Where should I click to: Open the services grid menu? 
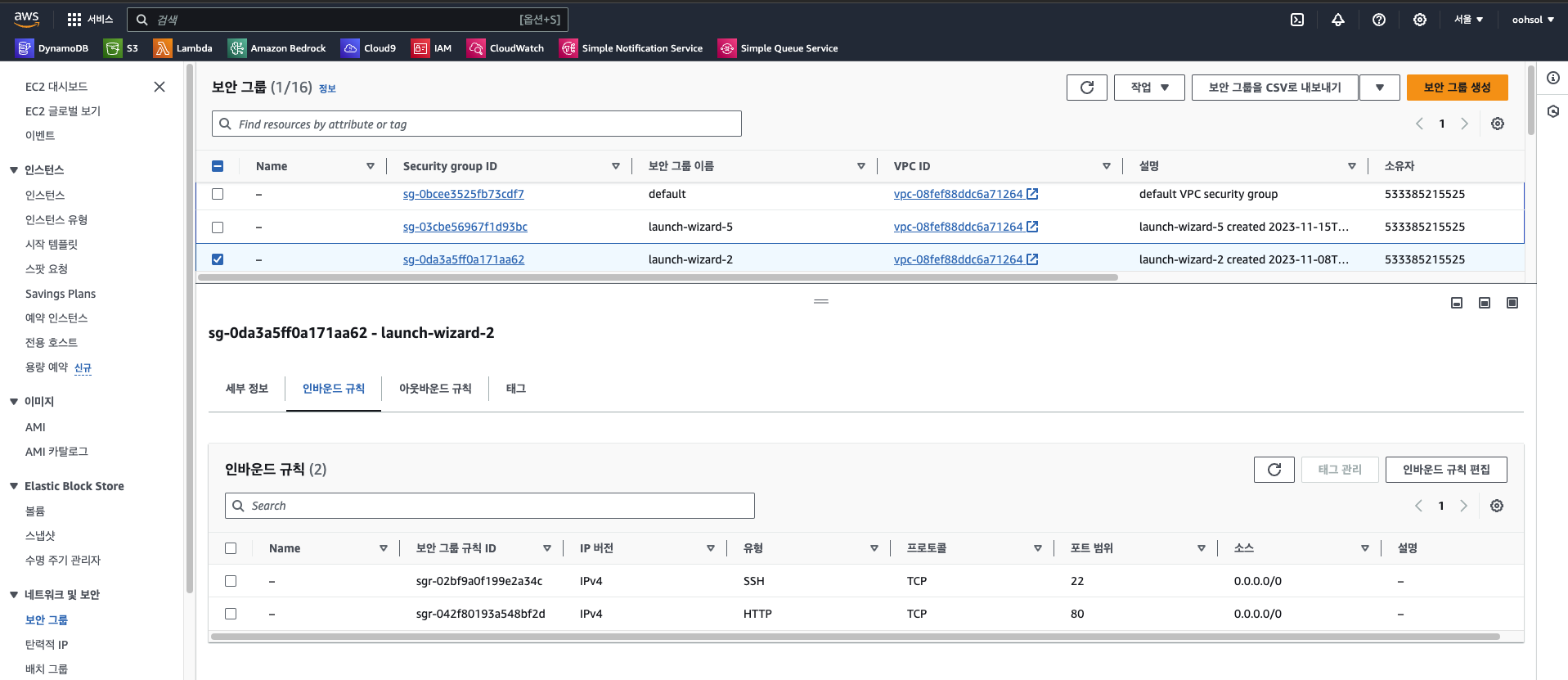(x=74, y=20)
